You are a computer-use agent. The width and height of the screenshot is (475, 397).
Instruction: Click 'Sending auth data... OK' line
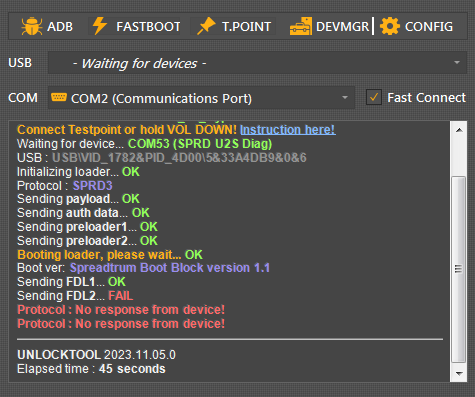click(83, 213)
